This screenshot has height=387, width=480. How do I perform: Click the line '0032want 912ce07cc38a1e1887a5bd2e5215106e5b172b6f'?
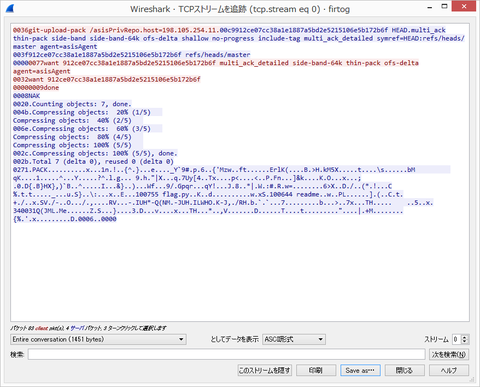[107, 79]
